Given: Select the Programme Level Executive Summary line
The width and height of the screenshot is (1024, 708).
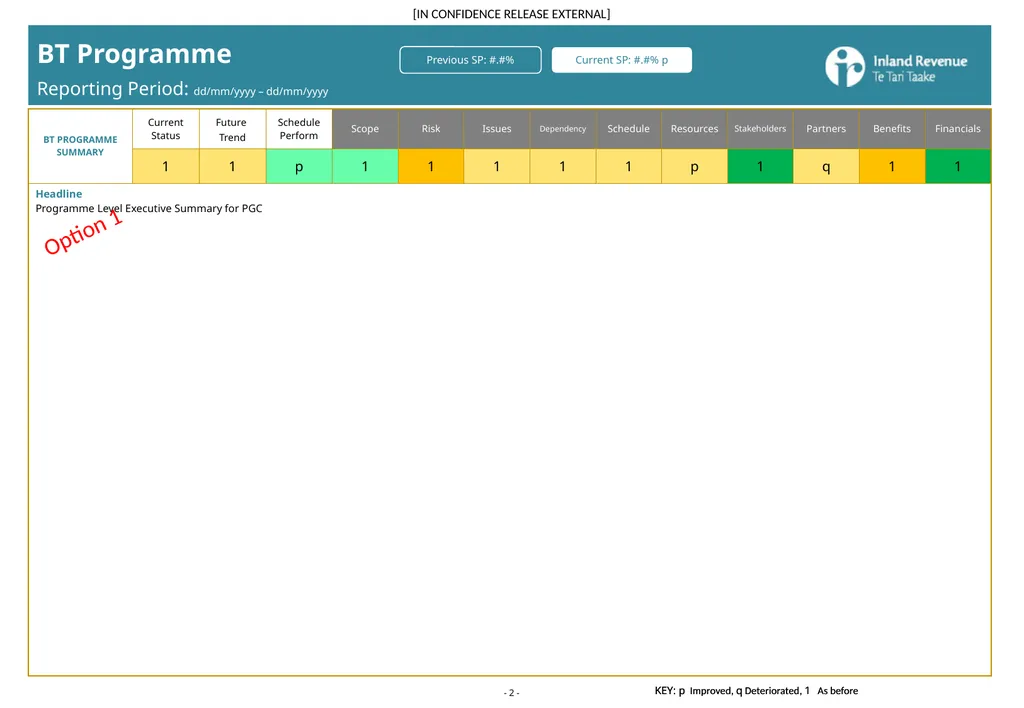Looking at the screenshot, I should click(149, 208).
